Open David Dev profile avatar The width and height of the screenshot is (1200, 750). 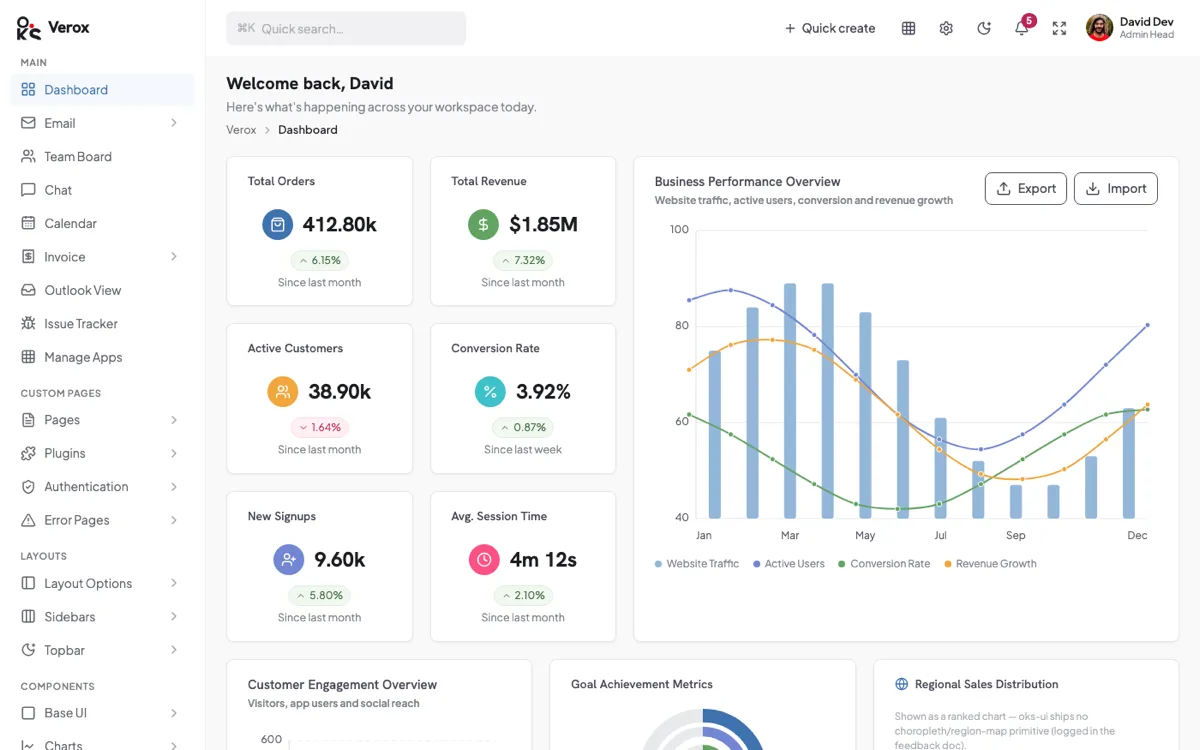point(1099,28)
